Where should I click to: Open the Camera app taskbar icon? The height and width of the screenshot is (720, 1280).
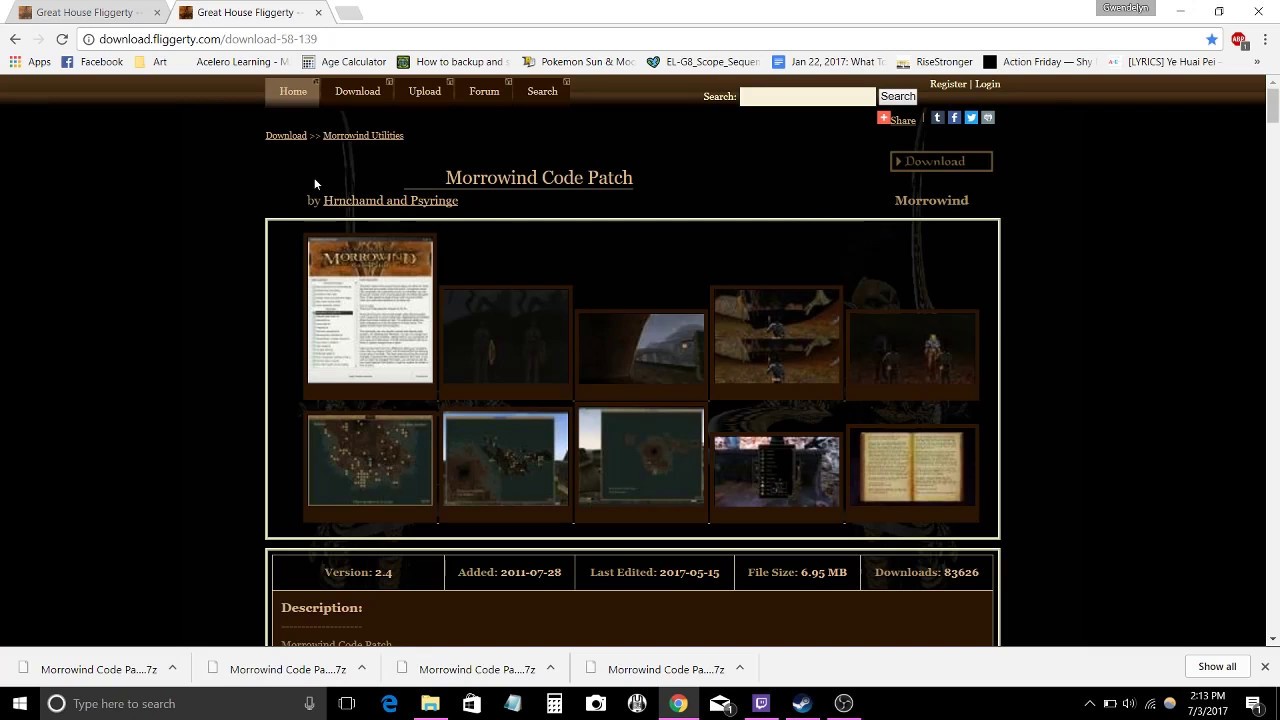(x=595, y=704)
